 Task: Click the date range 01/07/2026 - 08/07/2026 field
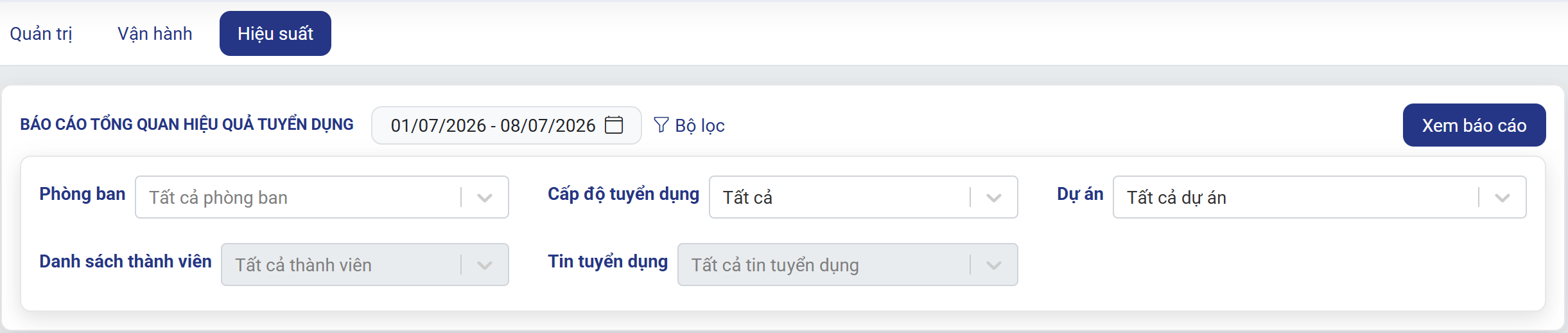pyautogui.click(x=507, y=125)
